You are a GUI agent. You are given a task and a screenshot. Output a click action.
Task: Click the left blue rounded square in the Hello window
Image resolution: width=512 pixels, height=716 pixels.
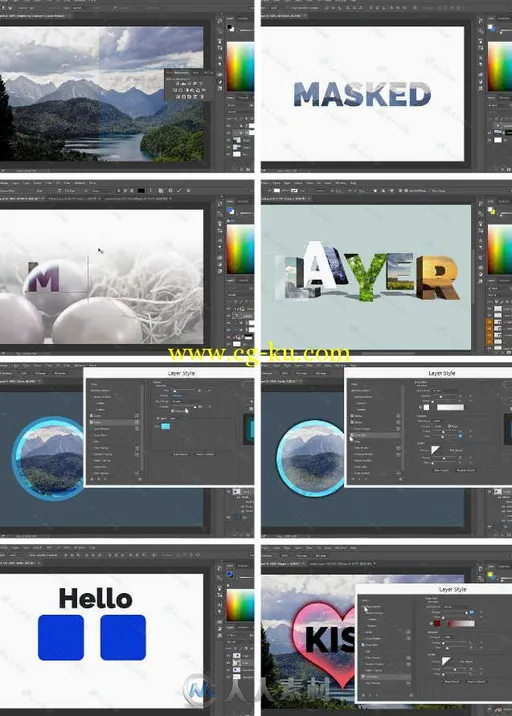click(61, 637)
